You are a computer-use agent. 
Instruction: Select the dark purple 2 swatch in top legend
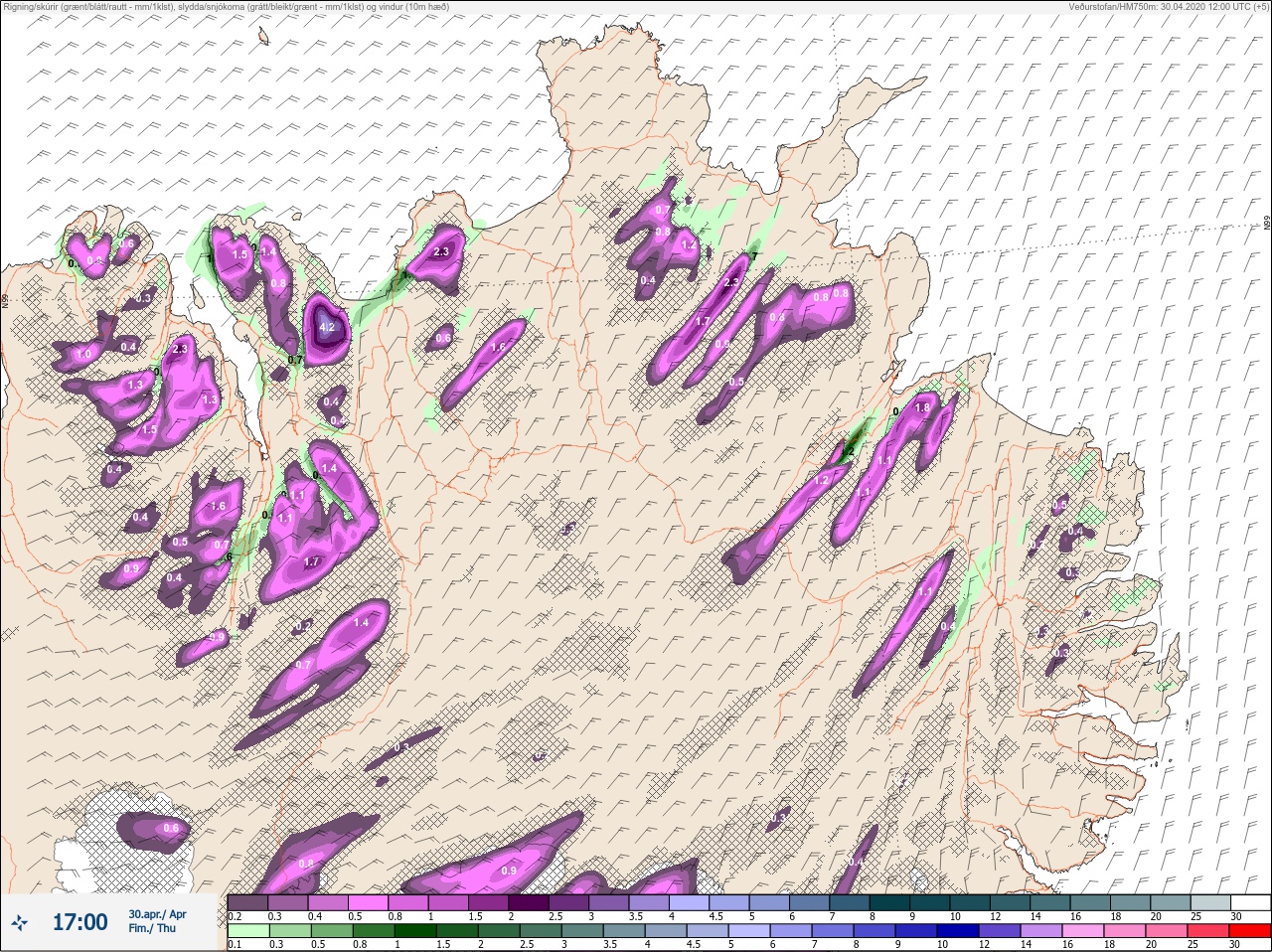[x=530, y=901]
